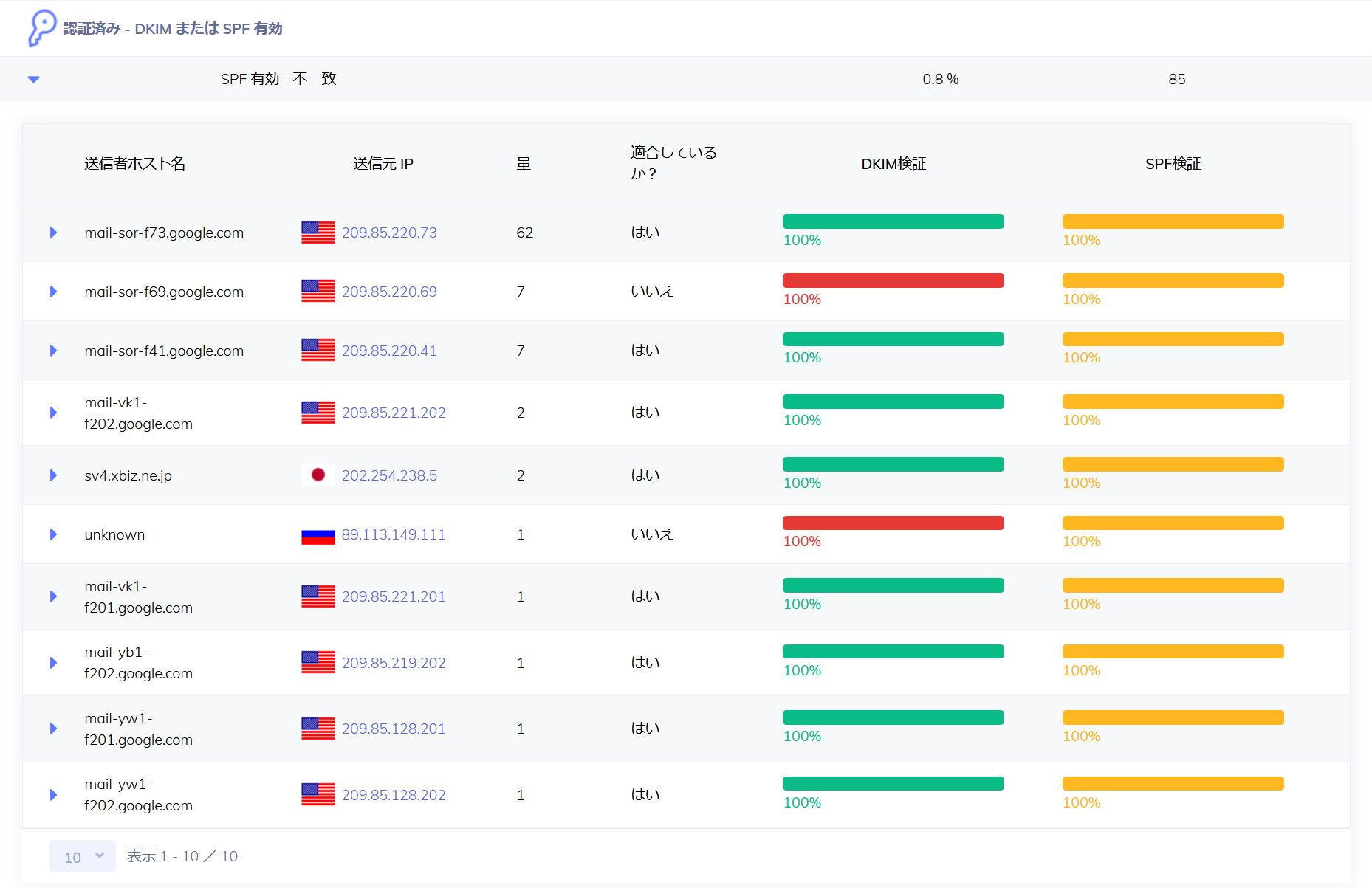
Task: Click green DKIM bar for mail-sor-f73.google.com
Action: pyautogui.click(x=893, y=221)
